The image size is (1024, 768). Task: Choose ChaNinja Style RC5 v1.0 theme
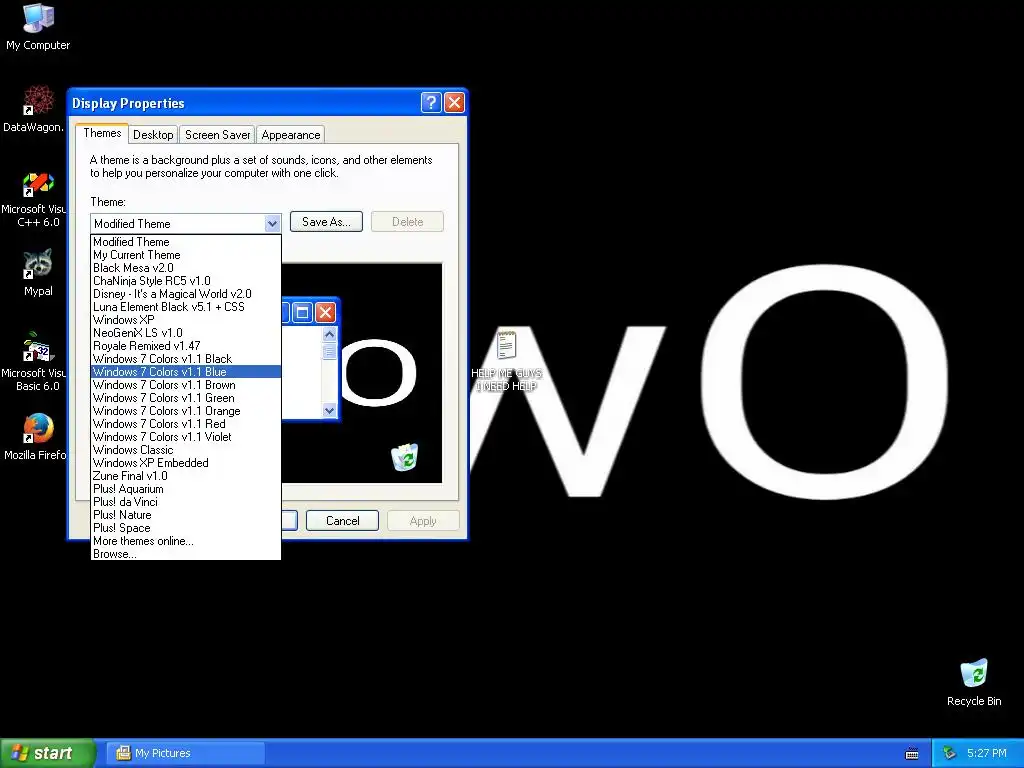(185, 281)
